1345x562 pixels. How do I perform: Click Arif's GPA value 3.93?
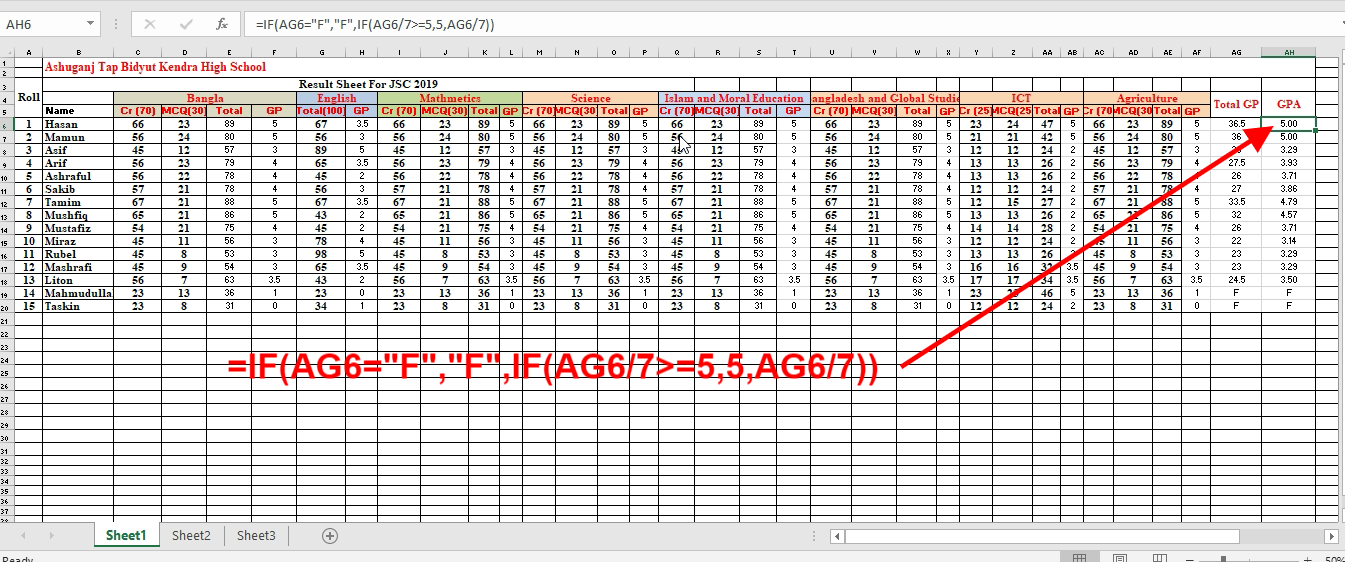(x=1289, y=163)
